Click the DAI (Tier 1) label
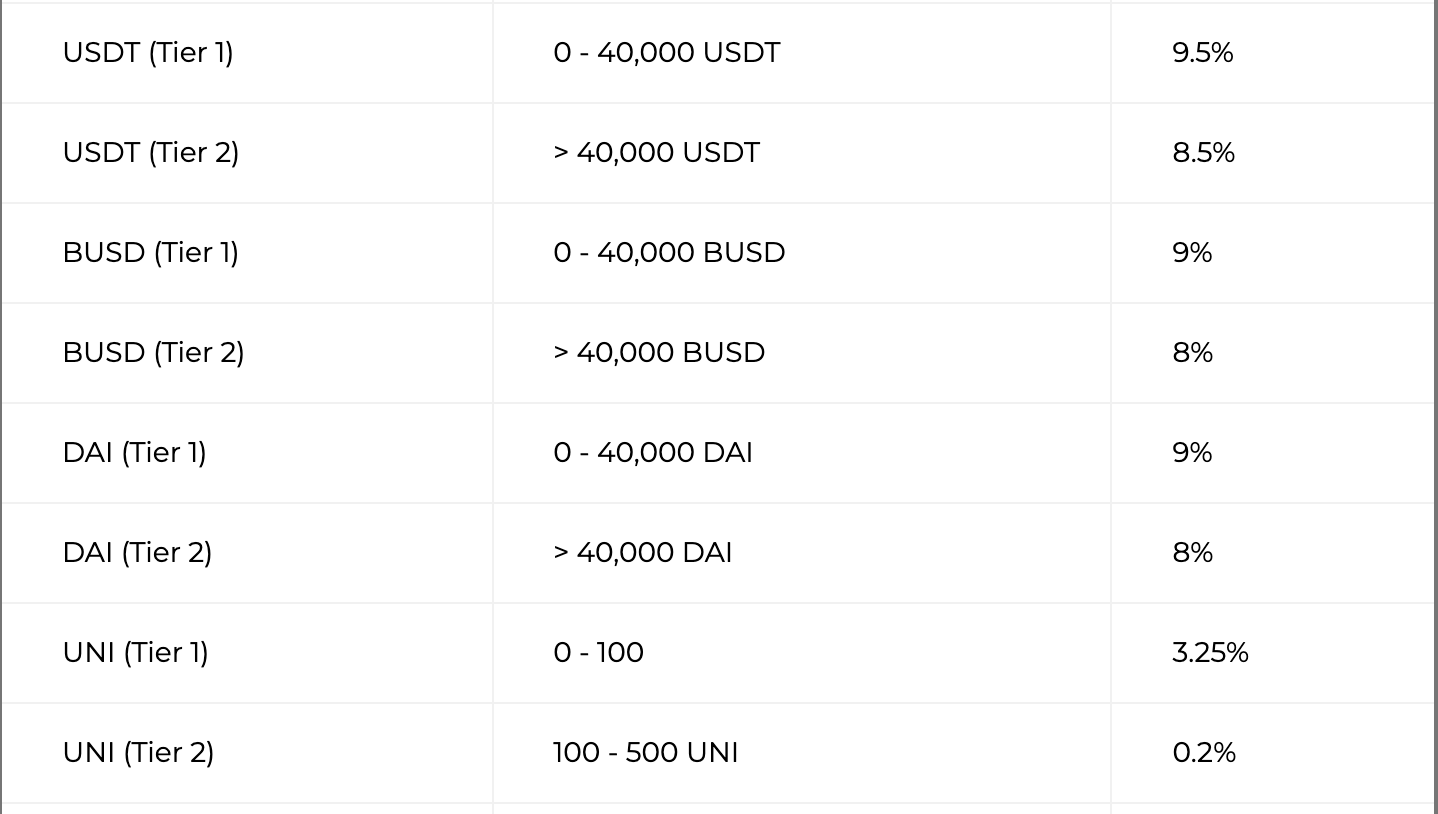This screenshot has height=814, width=1438. (134, 452)
